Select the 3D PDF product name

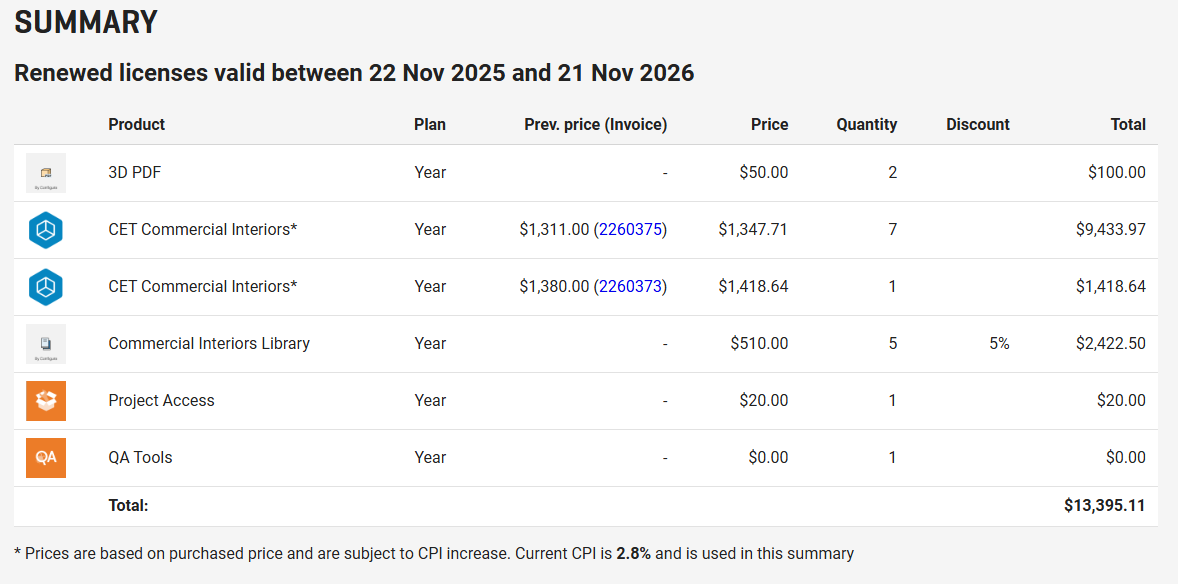(x=134, y=173)
